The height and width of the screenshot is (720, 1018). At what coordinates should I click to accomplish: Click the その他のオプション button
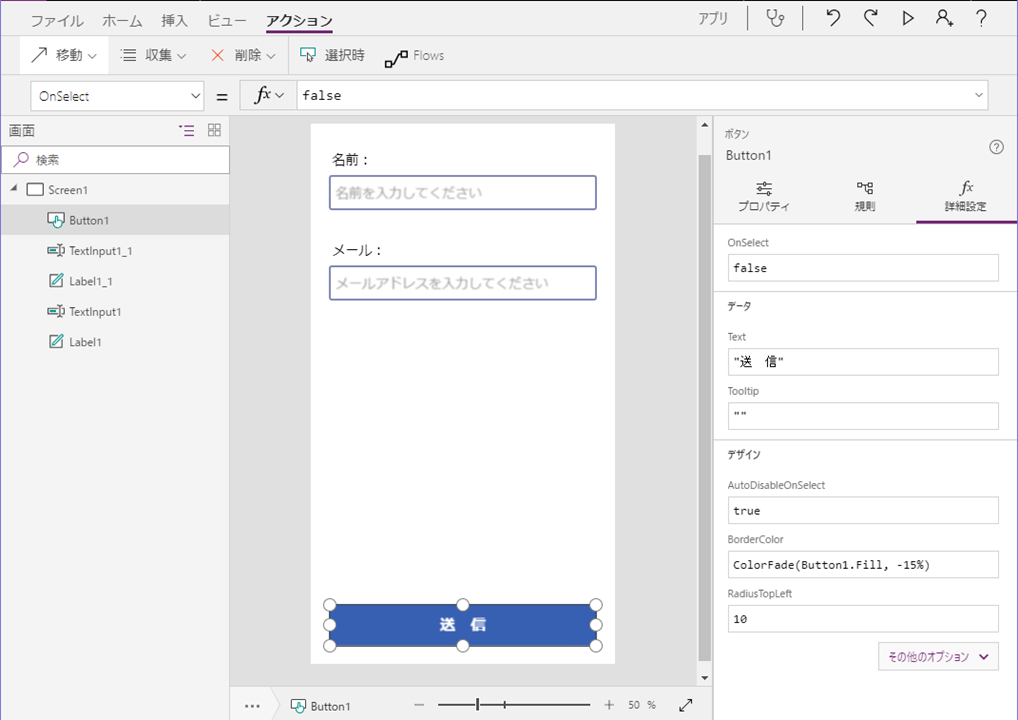click(937, 656)
